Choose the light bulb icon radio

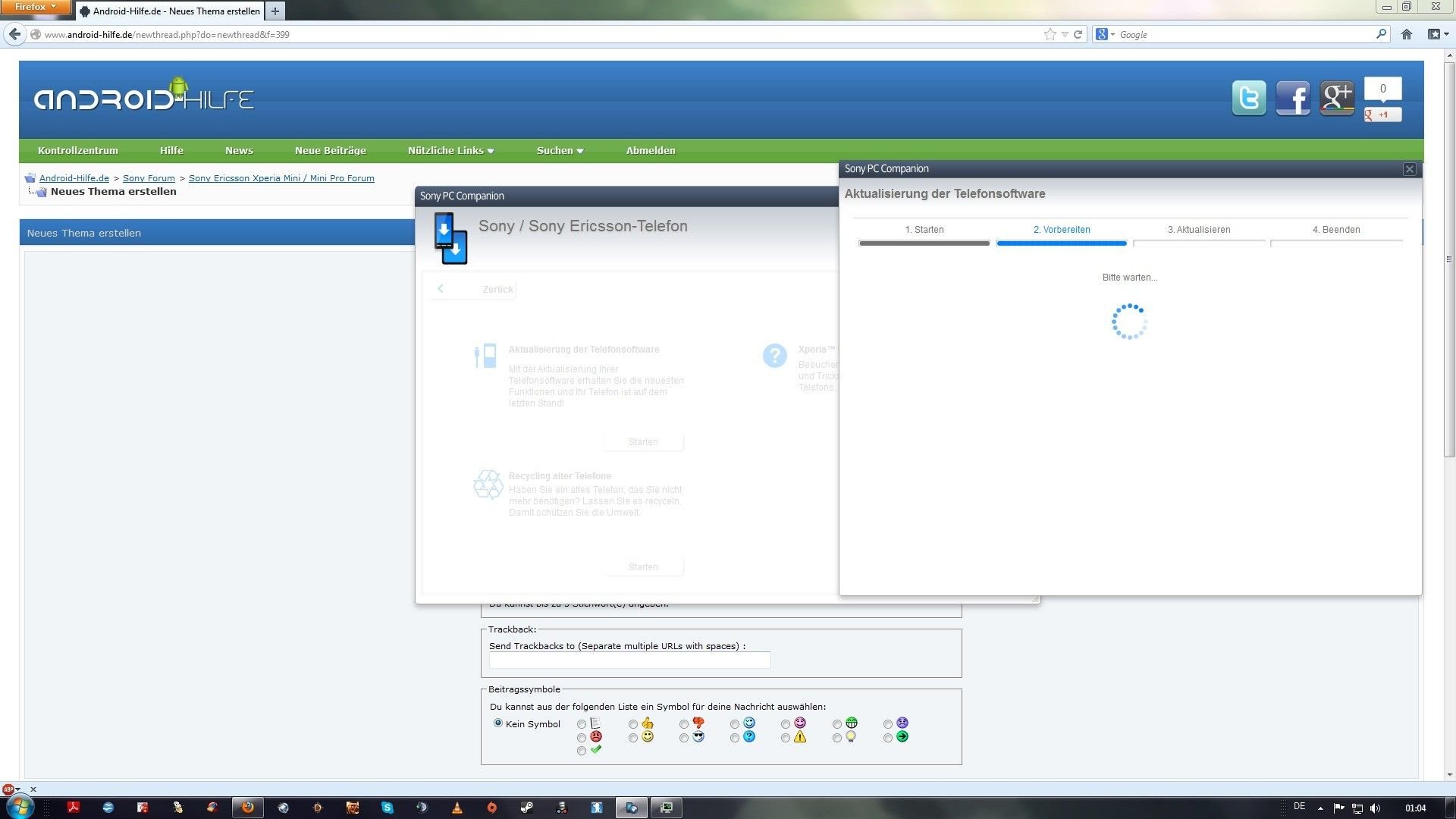[x=837, y=738]
